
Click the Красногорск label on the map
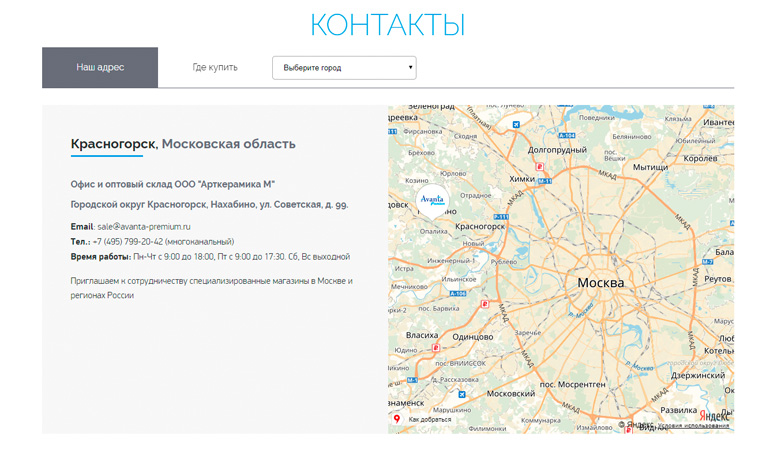tap(480, 227)
